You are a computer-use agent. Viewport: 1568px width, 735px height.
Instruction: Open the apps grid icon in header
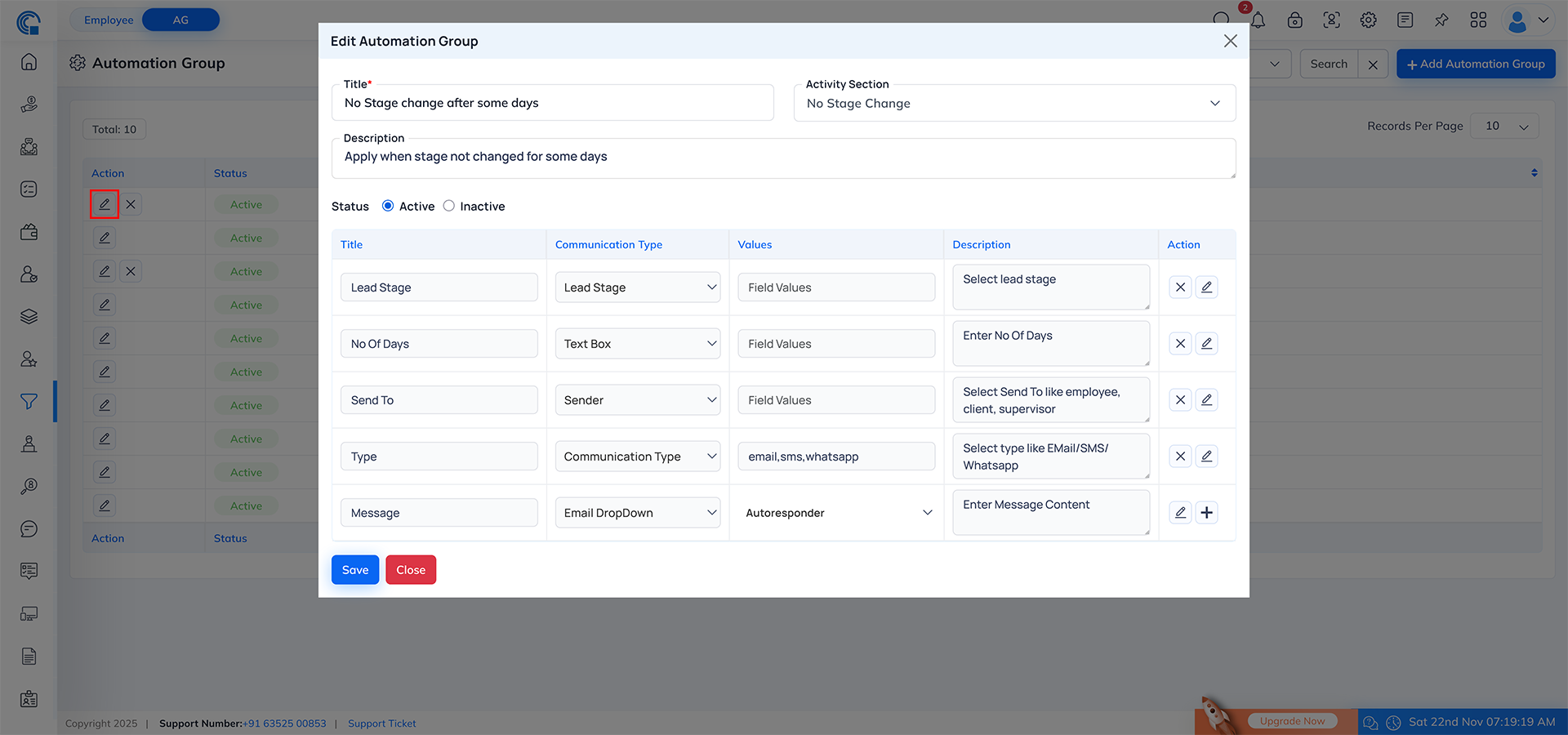[x=1478, y=20]
